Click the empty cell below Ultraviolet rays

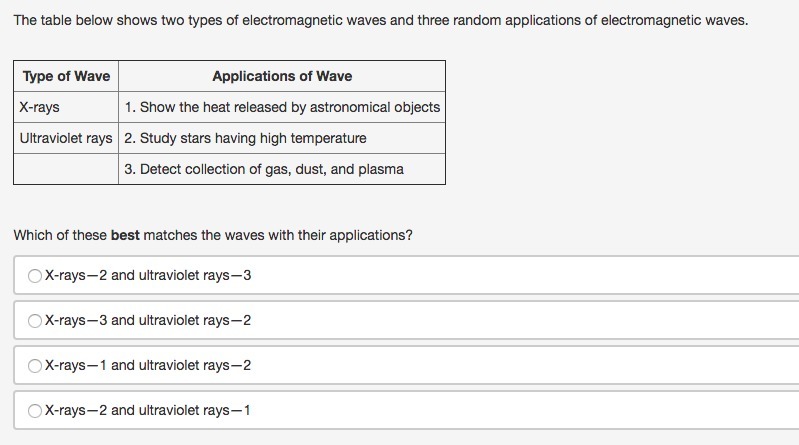[x=66, y=169]
